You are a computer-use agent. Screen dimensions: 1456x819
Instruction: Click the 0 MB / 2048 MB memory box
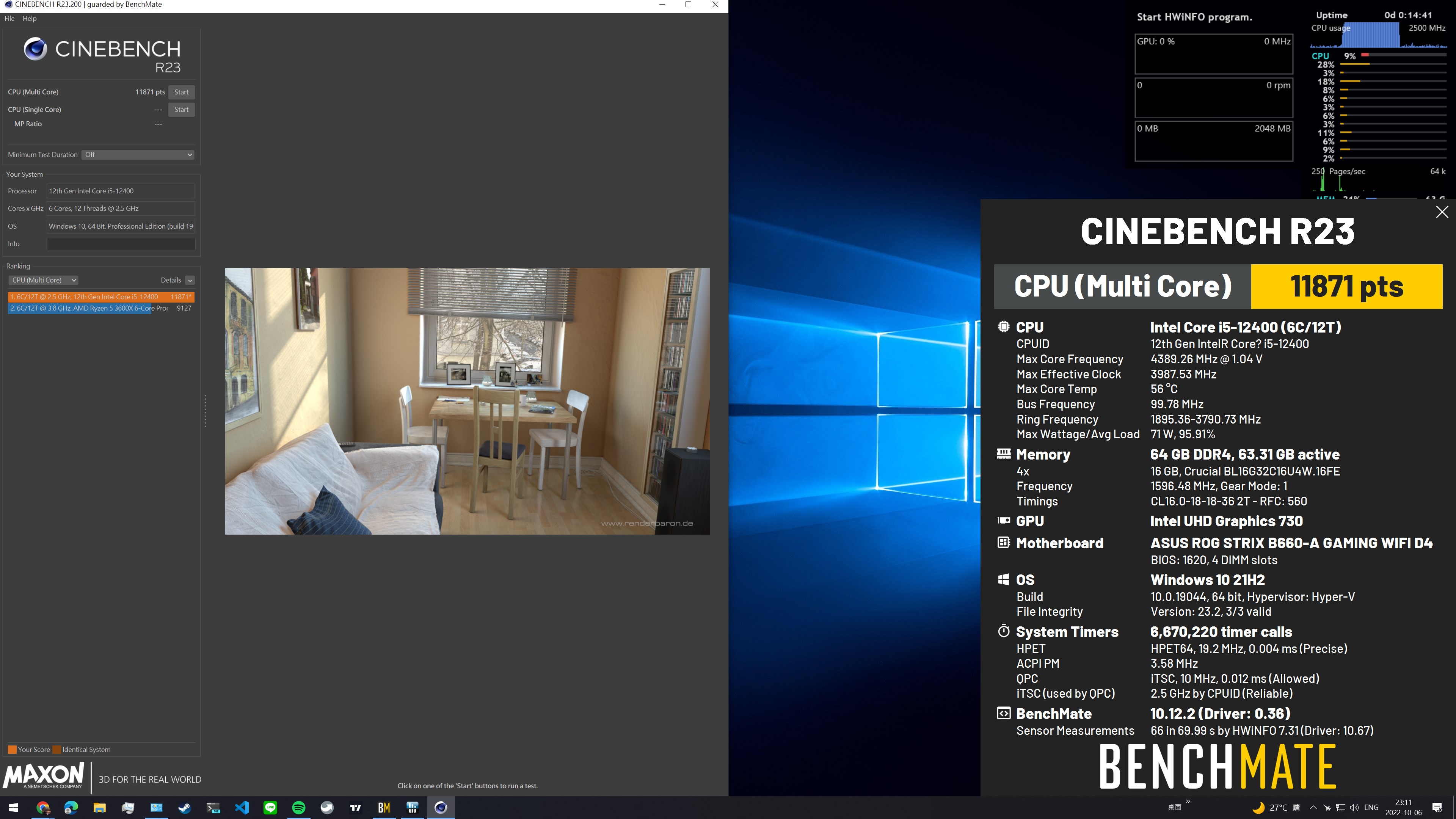(x=1213, y=141)
